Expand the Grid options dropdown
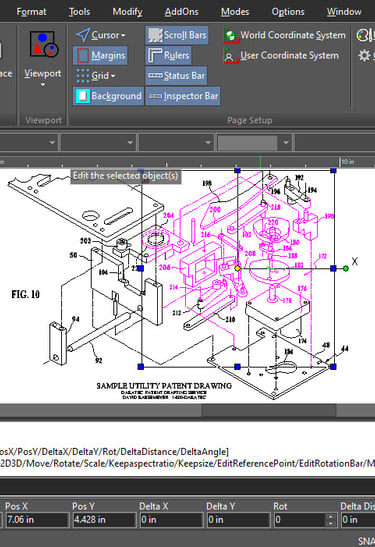The image size is (375, 547). click(x=113, y=76)
